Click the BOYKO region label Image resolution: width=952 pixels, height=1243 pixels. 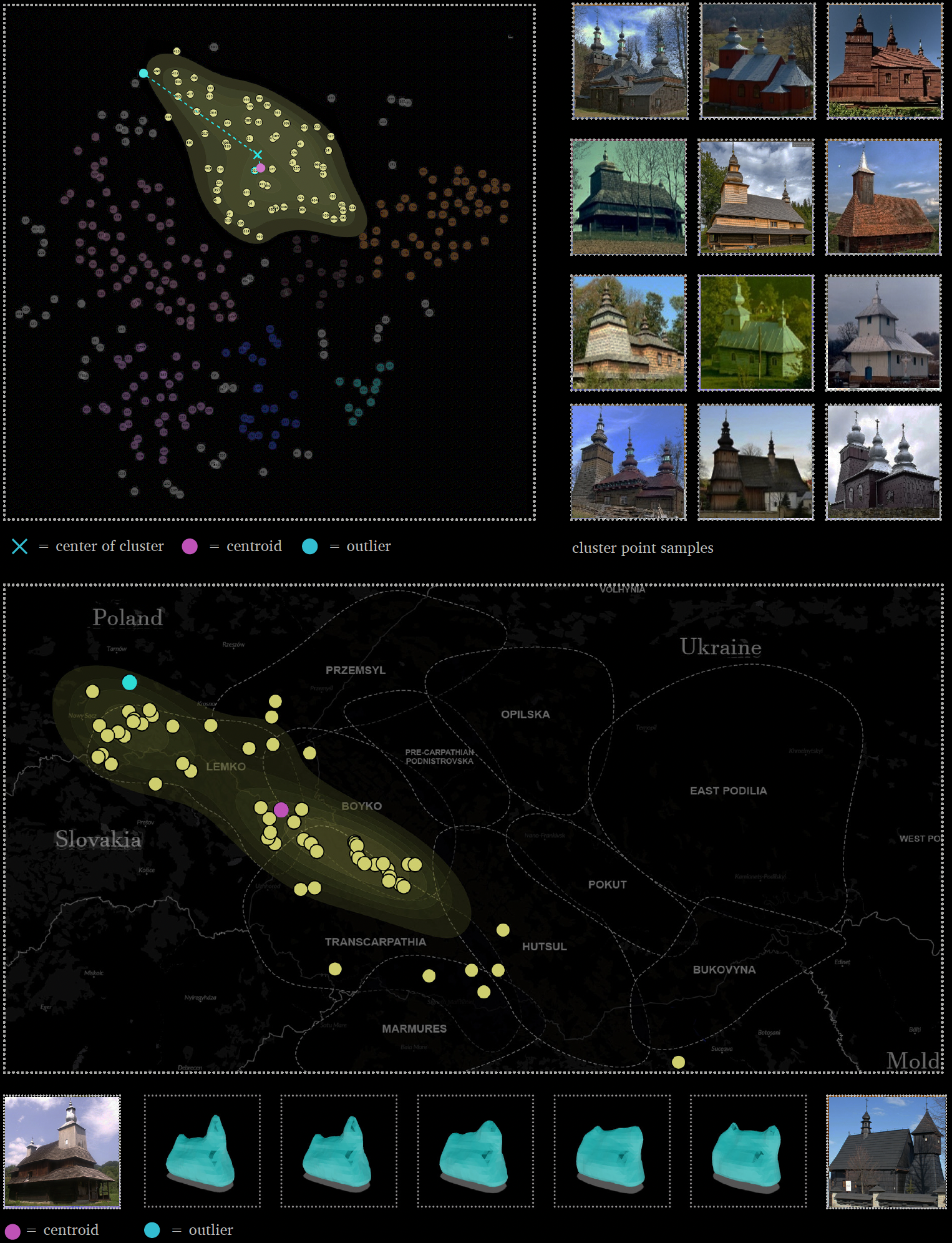pos(361,806)
